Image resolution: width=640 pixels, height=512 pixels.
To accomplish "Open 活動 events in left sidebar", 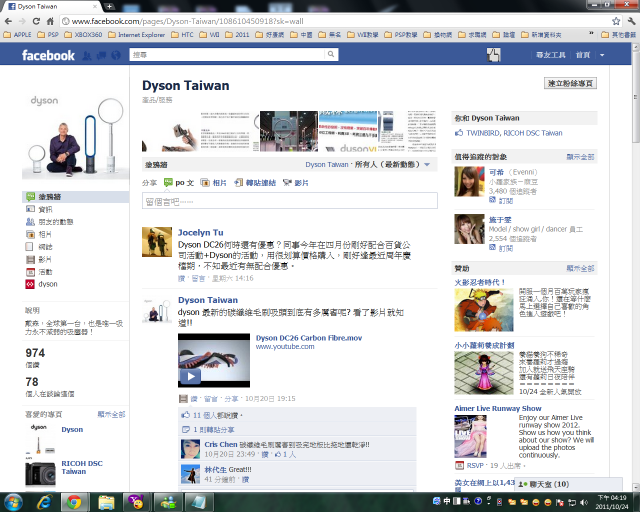I will [39, 272].
